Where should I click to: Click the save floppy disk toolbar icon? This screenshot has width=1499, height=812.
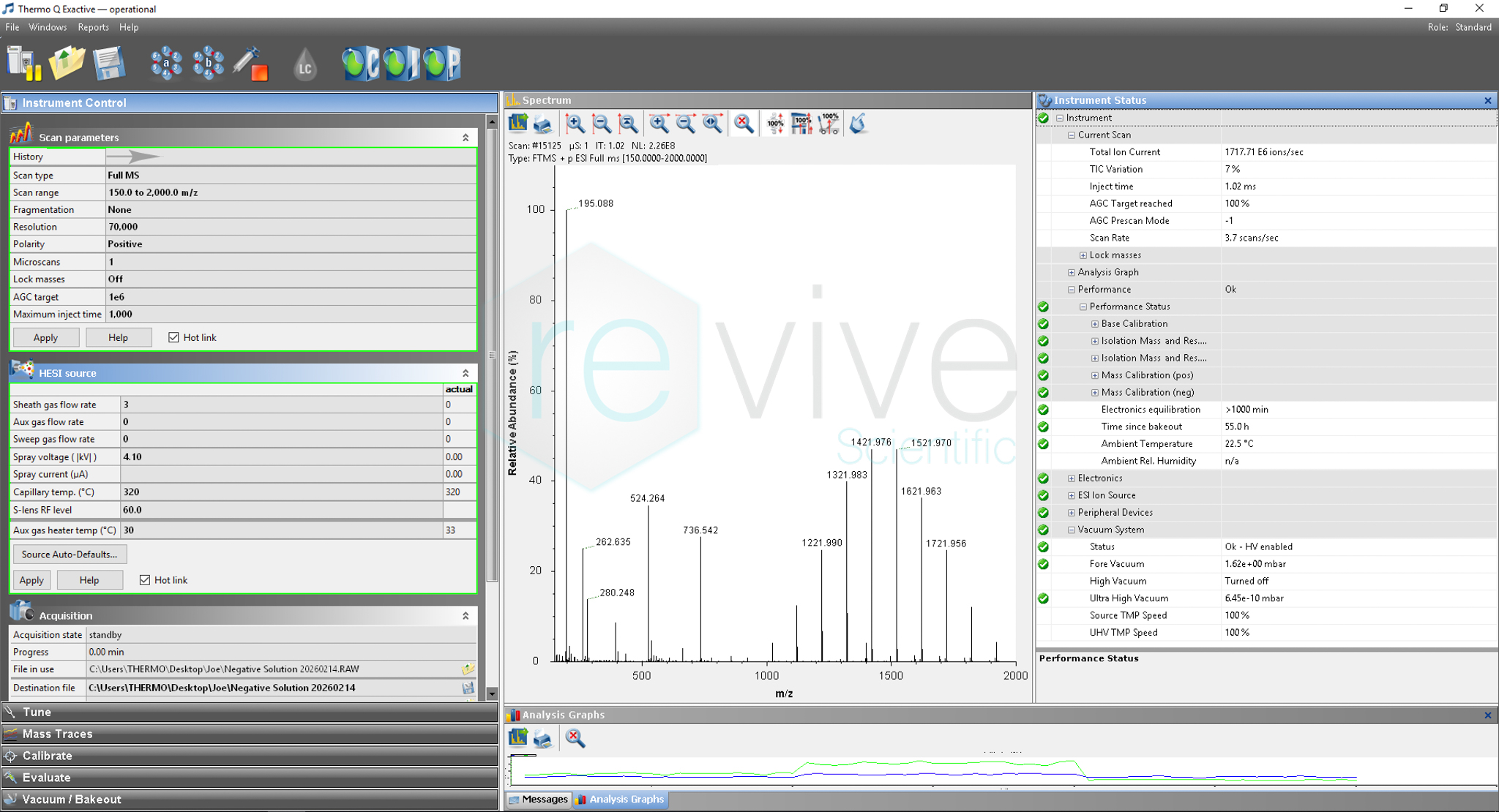tap(109, 64)
